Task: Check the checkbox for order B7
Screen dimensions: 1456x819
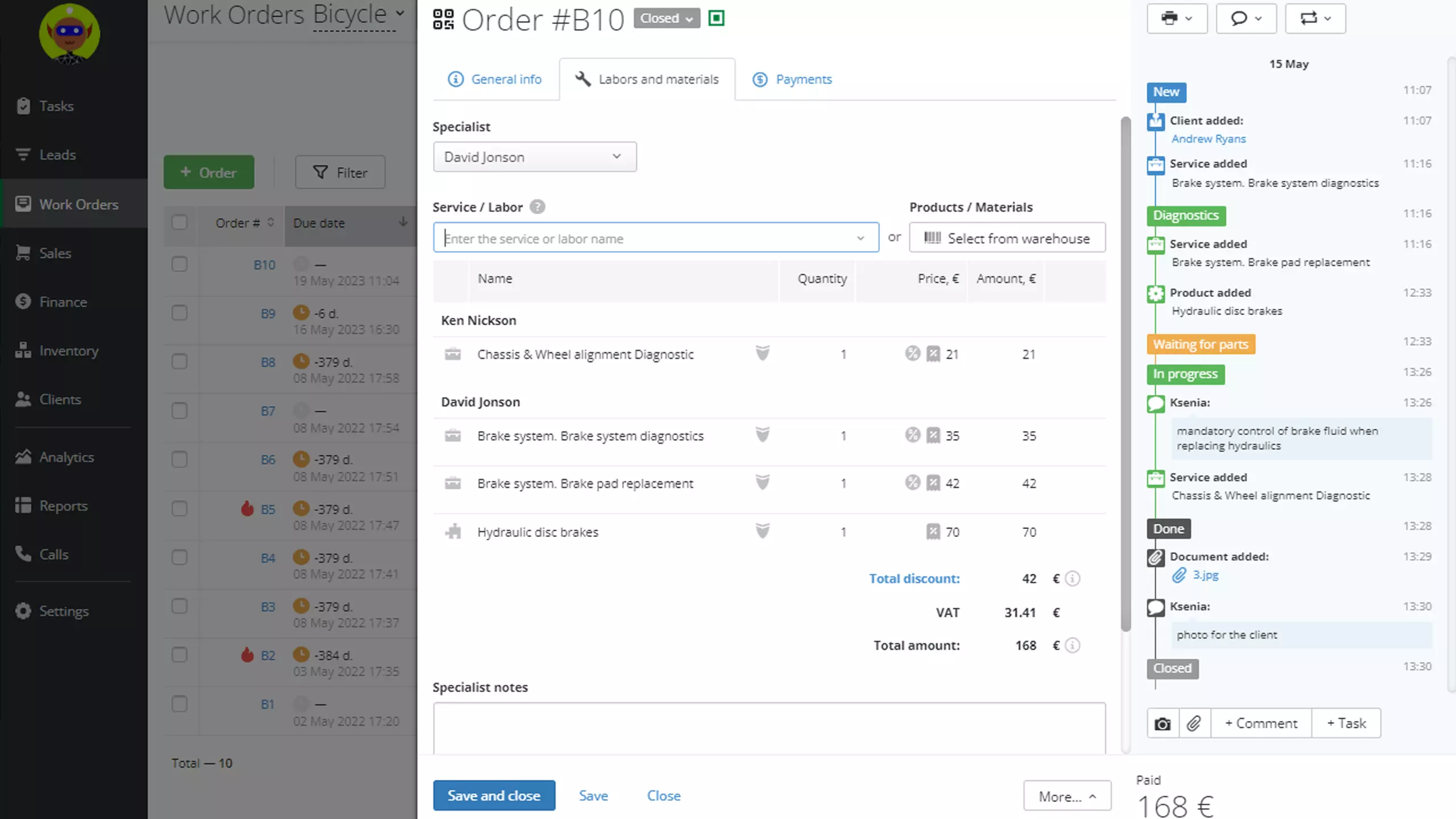Action: [x=180, y=411]
